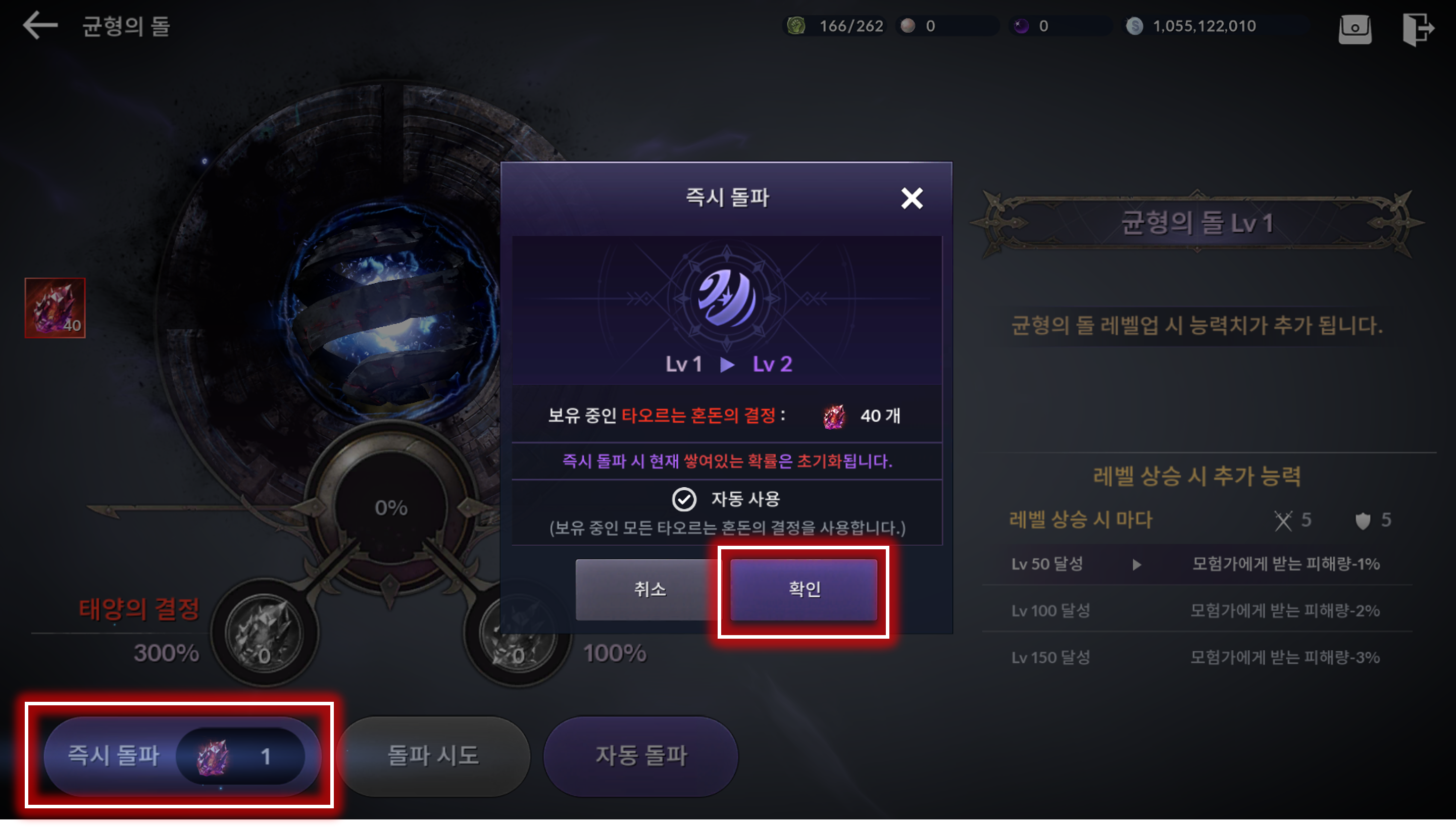Expand the Lv 50 달성 arrow
Image resolution: width=1456 pixels, height=827 pixels.
1136,564
